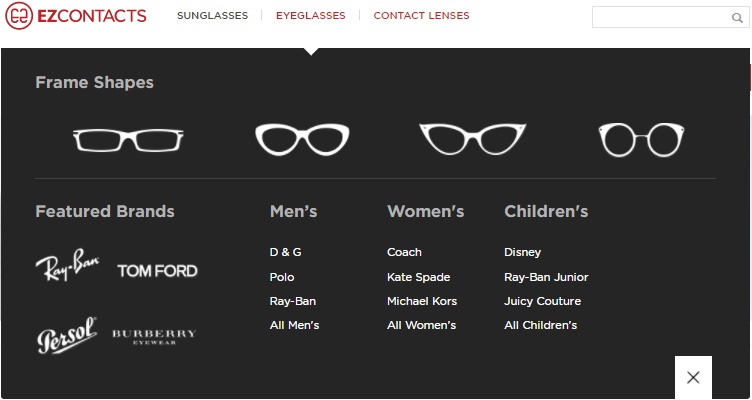This screenshot has height=400, width=752.
Task: Open Juicy Couture children's eyeglasses
Action: coord(542,301)
